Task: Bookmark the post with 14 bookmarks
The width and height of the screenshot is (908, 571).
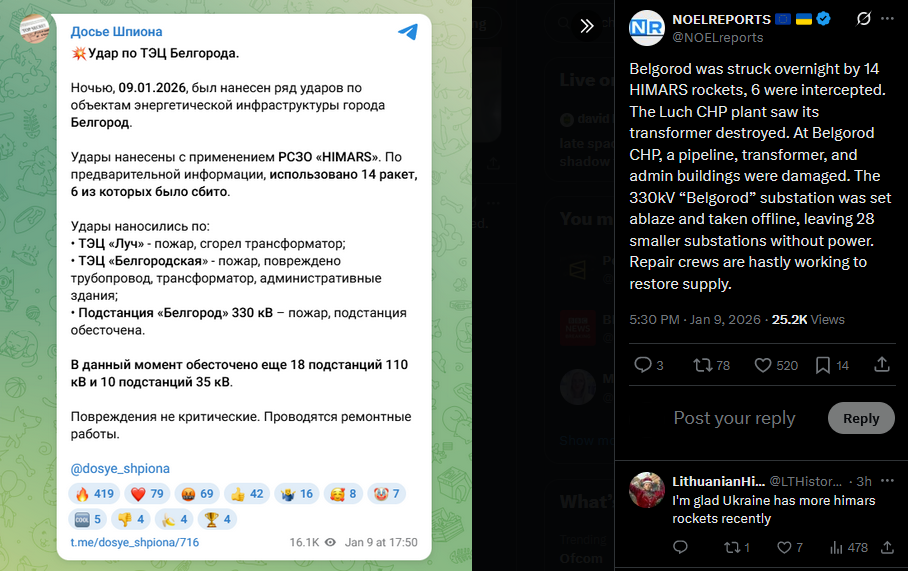Action: pos(832,365)
